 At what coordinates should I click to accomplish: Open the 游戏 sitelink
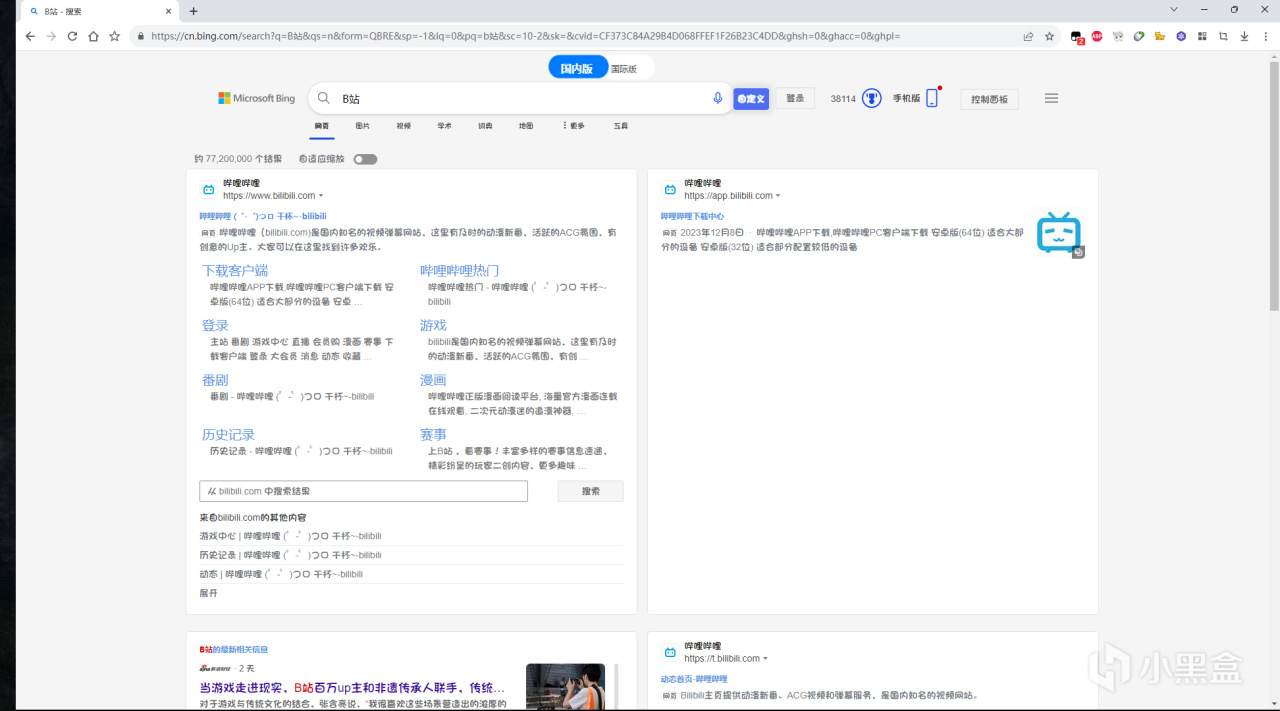[433, 325]
